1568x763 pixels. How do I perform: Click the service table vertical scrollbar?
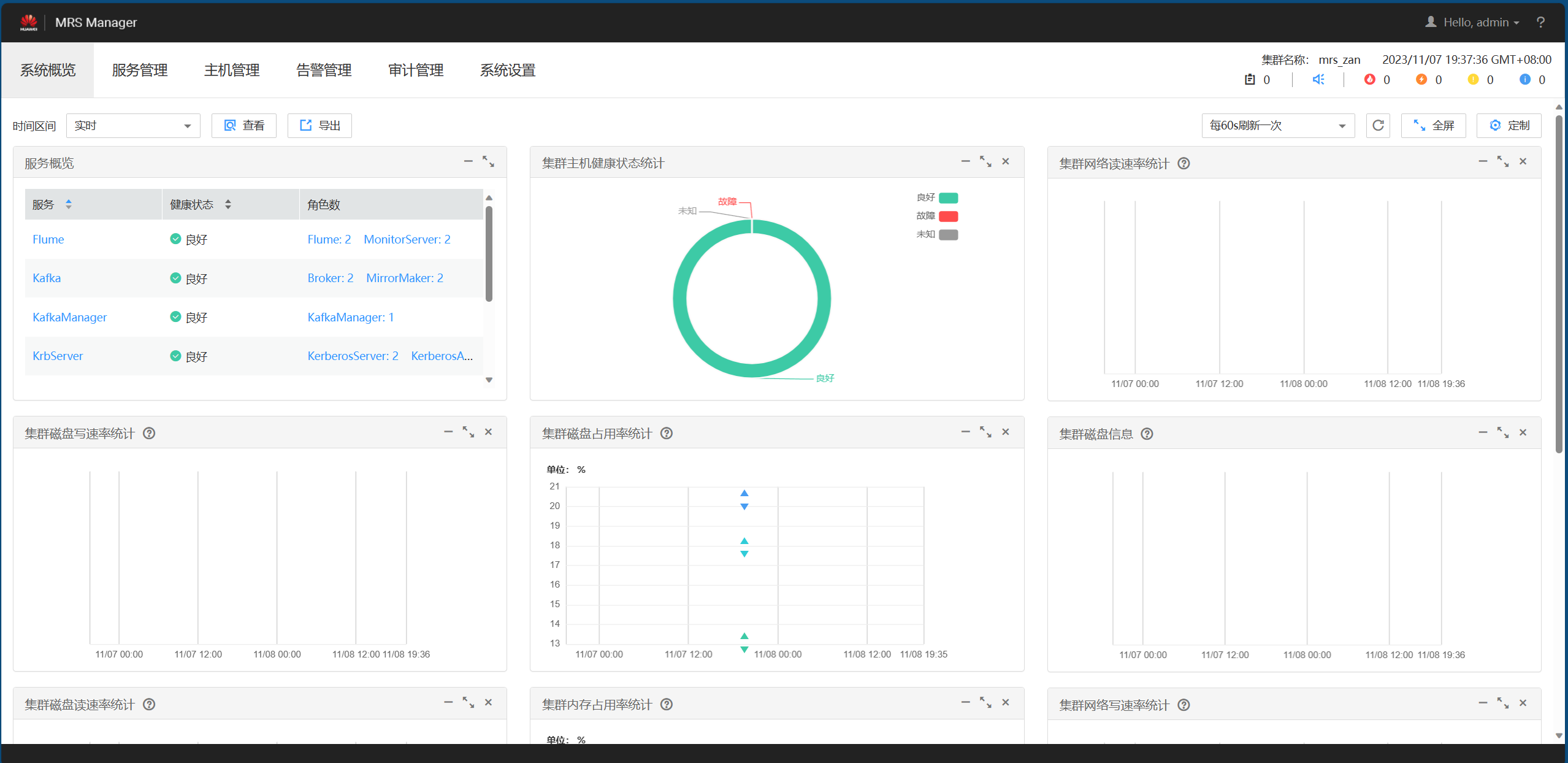(489, 255)
